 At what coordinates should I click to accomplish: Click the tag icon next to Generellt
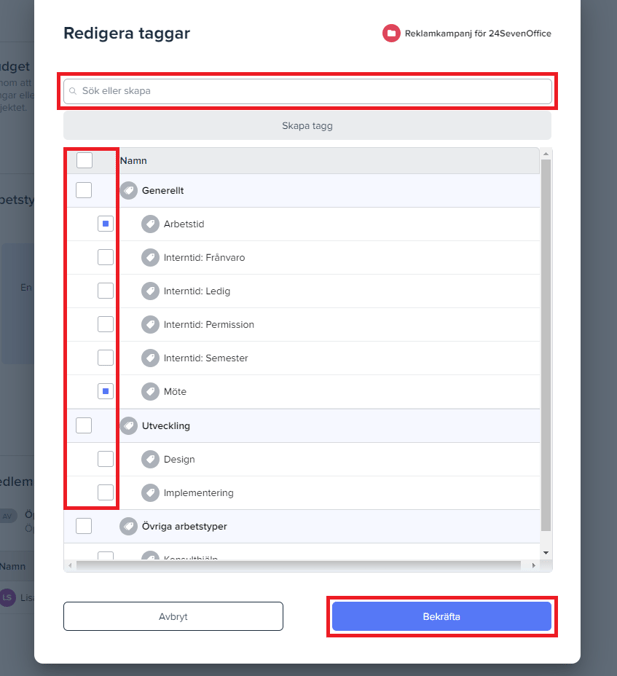point(129,190)
